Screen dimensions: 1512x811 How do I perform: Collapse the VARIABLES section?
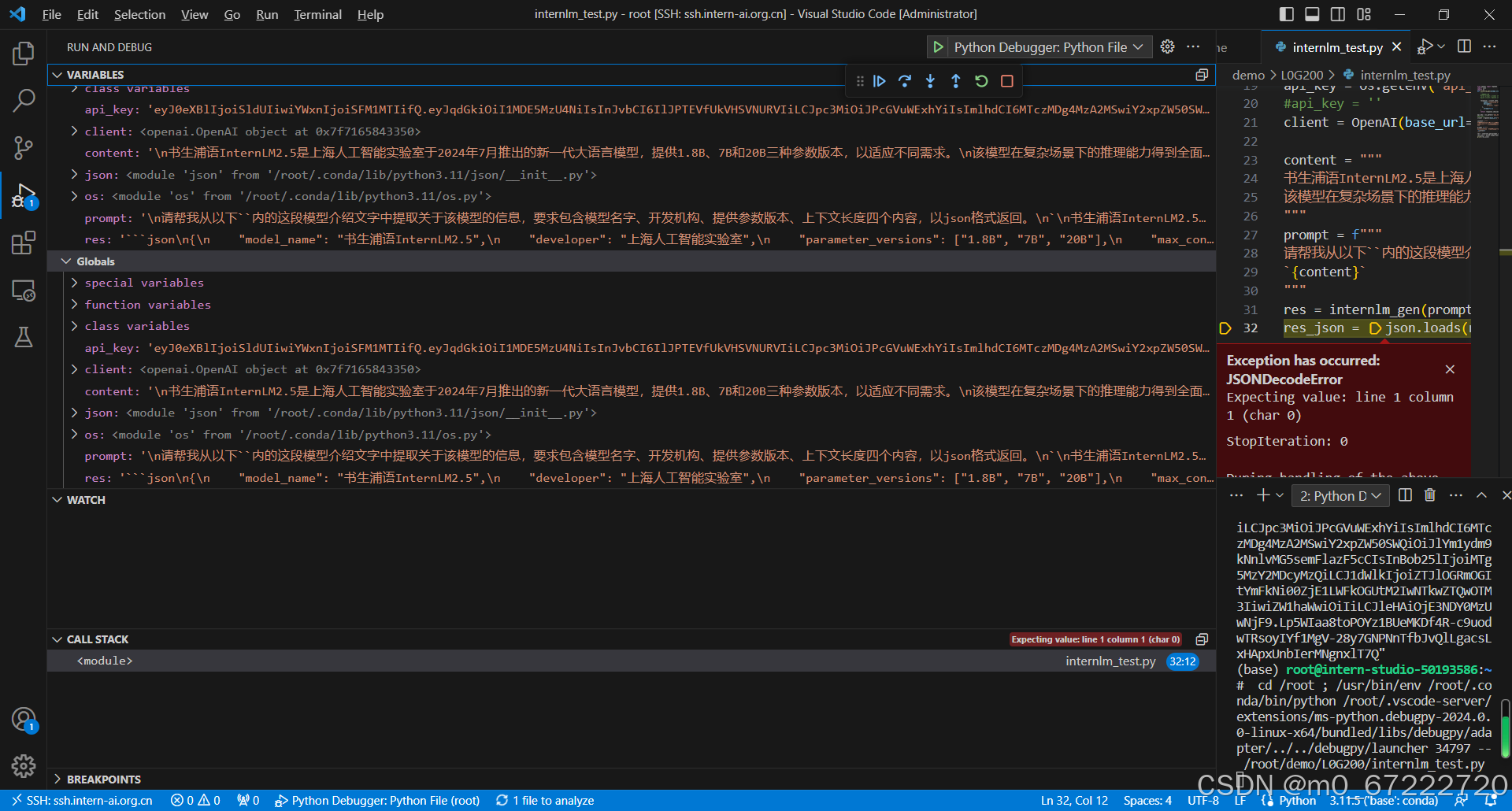pos(57,75)
